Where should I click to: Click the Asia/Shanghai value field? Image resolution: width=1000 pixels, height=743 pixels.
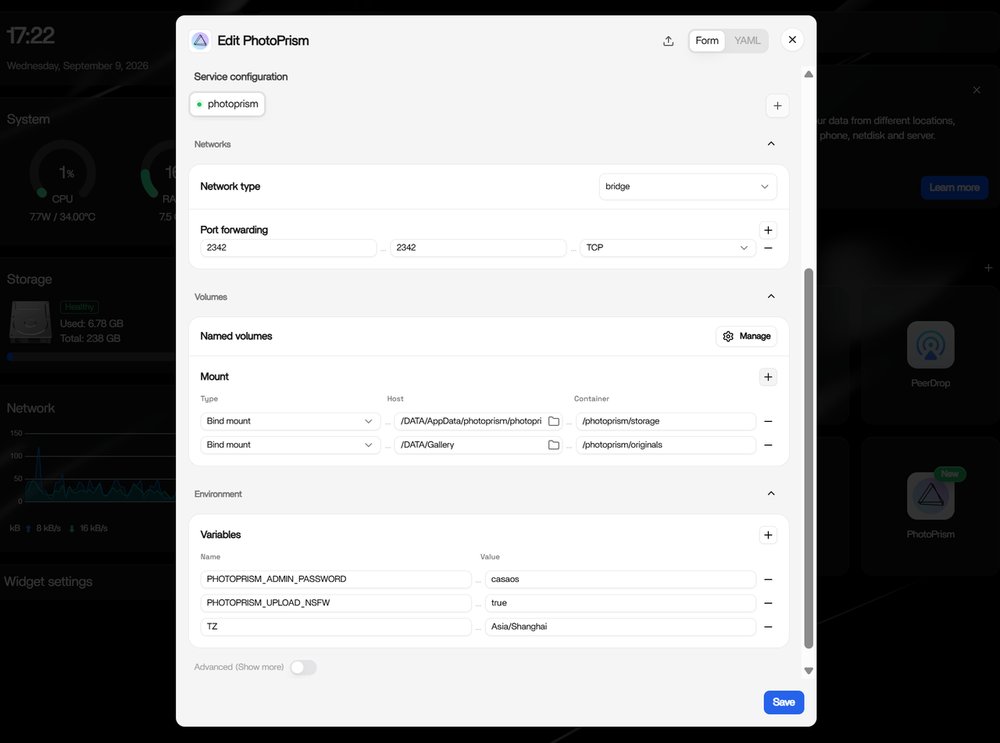pos(621,626)
